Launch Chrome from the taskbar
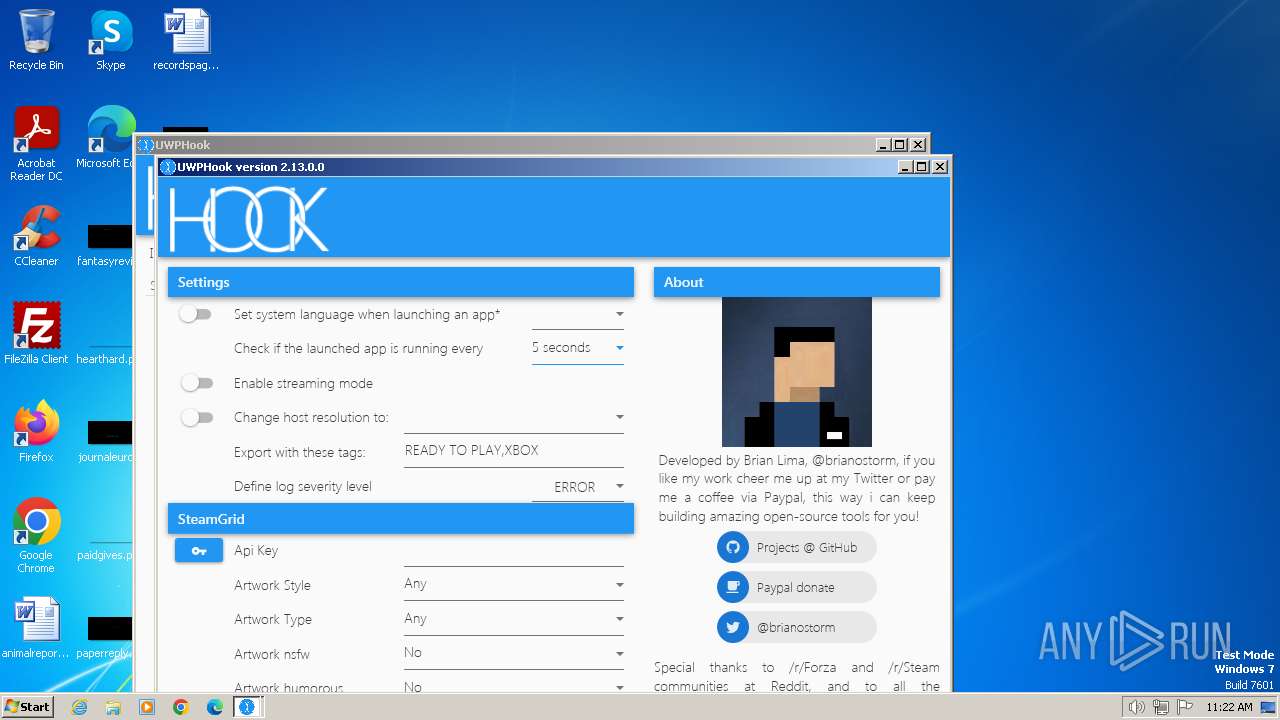Image resolution: width=1280 pixels, height=720 pixels. click(x=181, y=707)
